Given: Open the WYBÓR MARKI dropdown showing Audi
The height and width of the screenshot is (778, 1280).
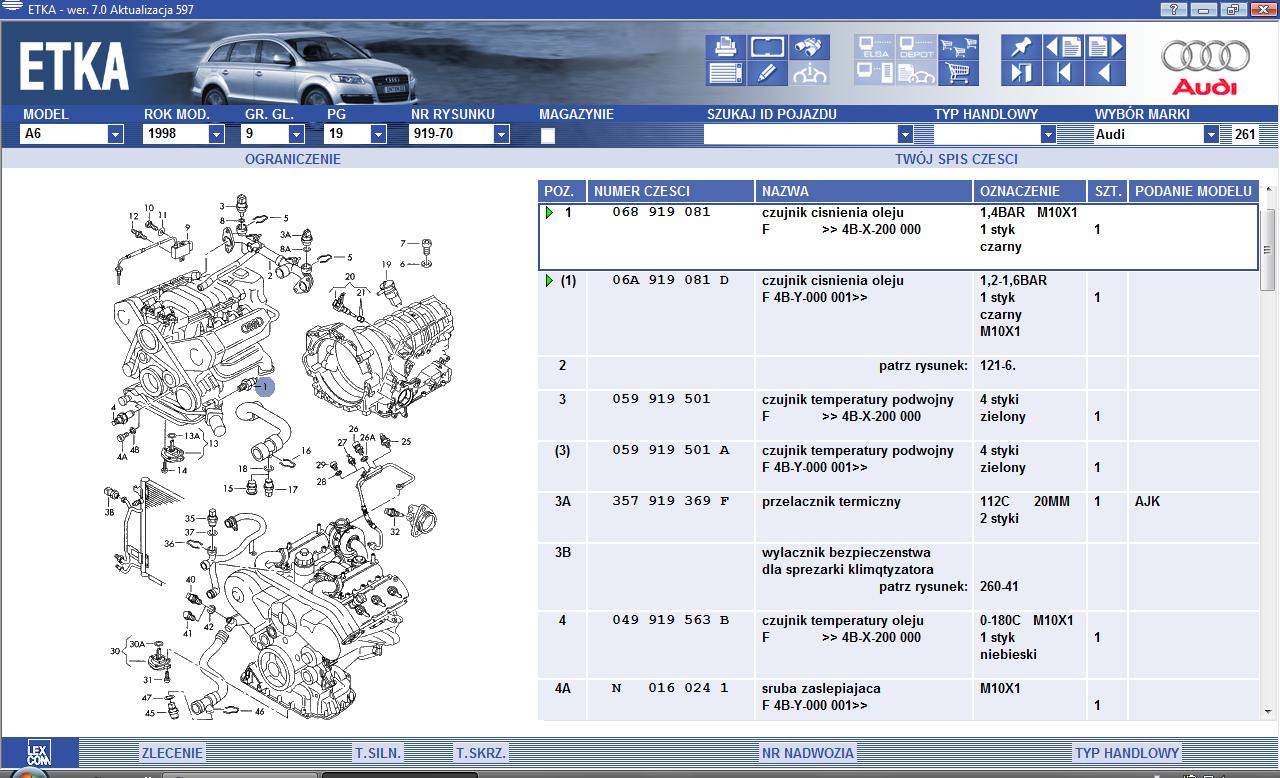Looking at the screenshot, I should pyautogui.click(x=1211, y=134).
